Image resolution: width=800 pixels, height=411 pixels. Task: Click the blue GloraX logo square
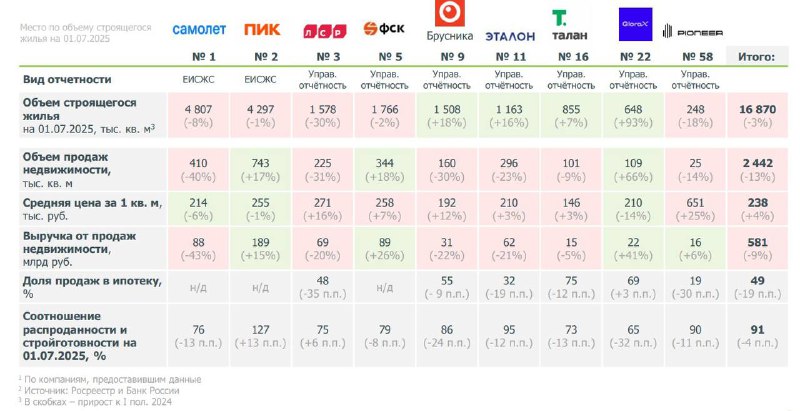(635, 24)
